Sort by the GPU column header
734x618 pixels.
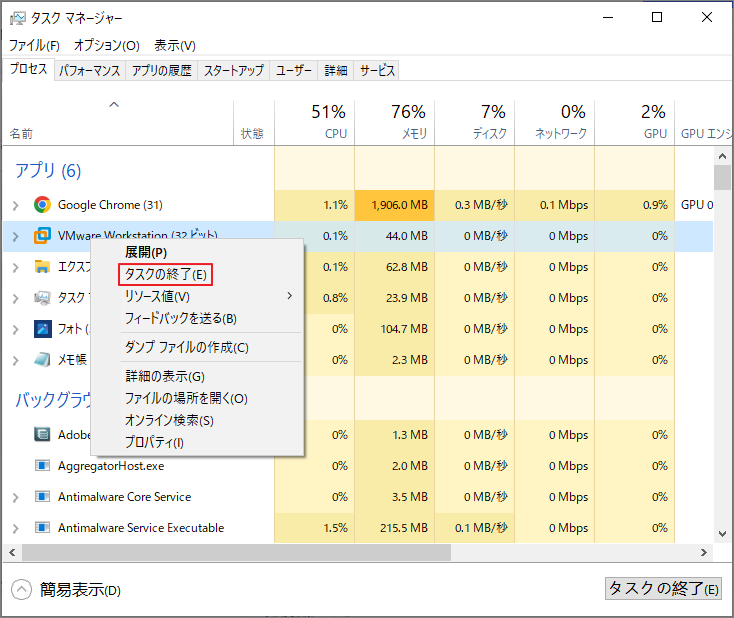click(x=635, y=122)
